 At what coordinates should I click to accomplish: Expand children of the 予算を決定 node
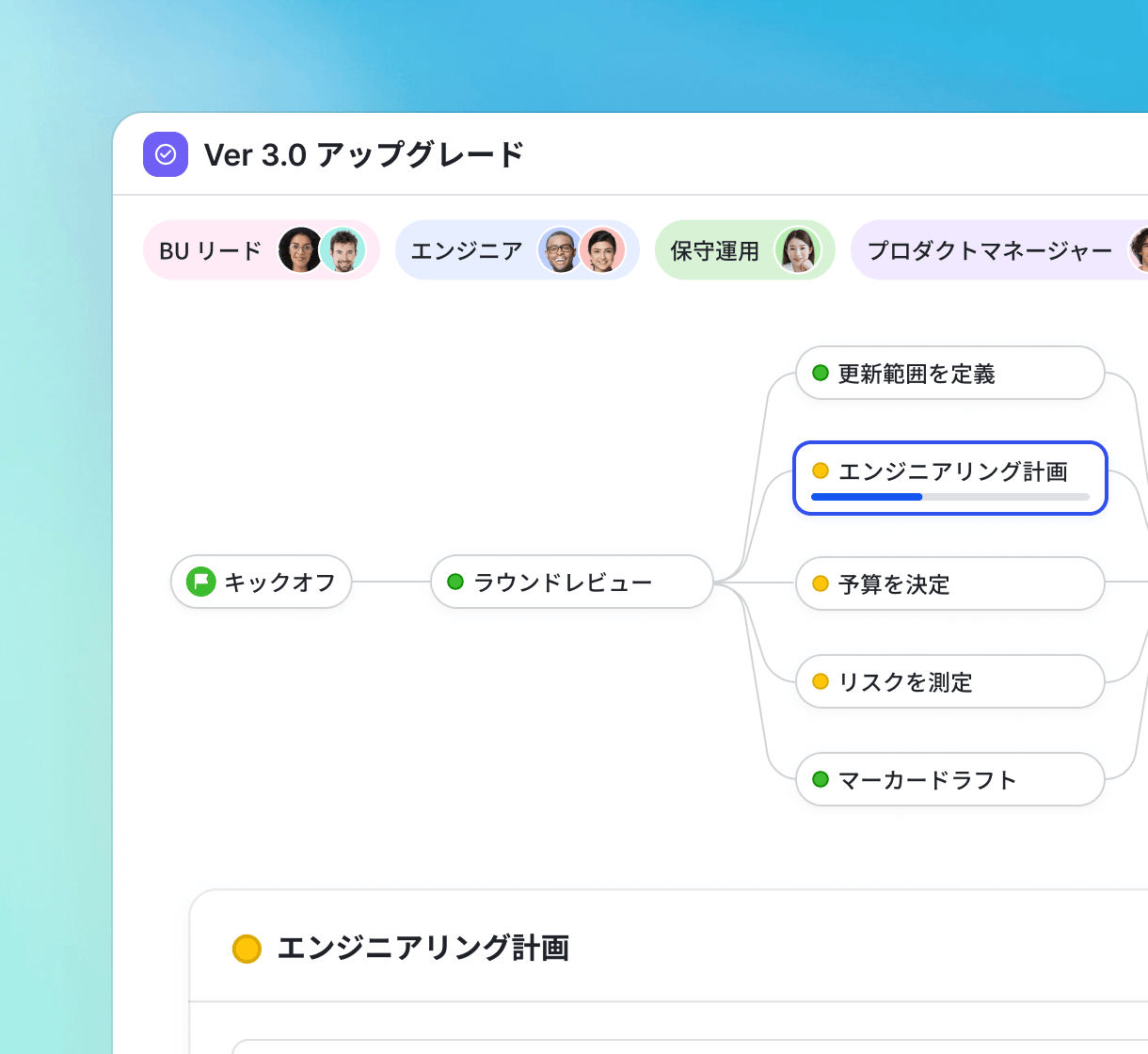(949, 583)
